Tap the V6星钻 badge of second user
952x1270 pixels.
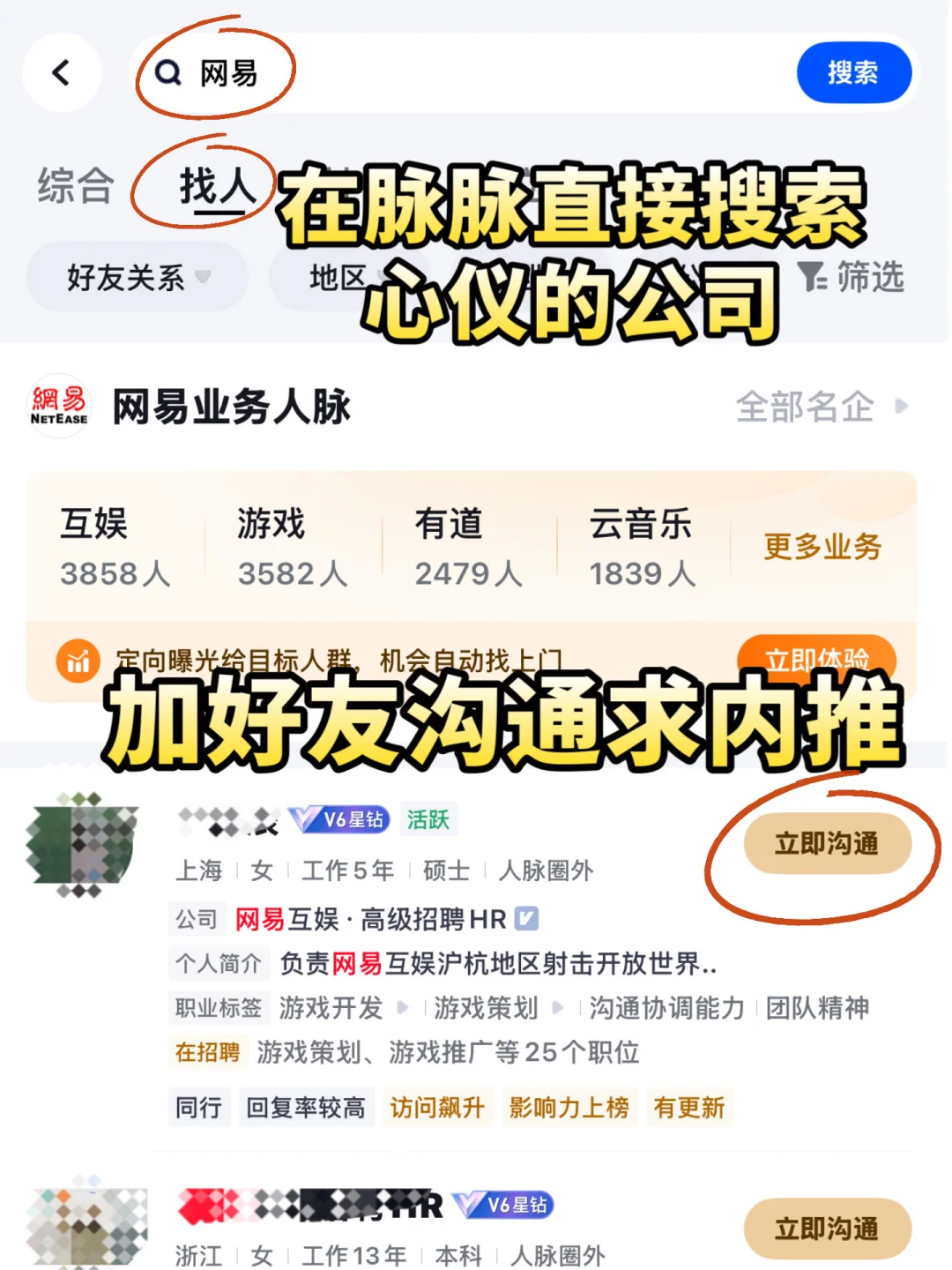coord(503,1205)
